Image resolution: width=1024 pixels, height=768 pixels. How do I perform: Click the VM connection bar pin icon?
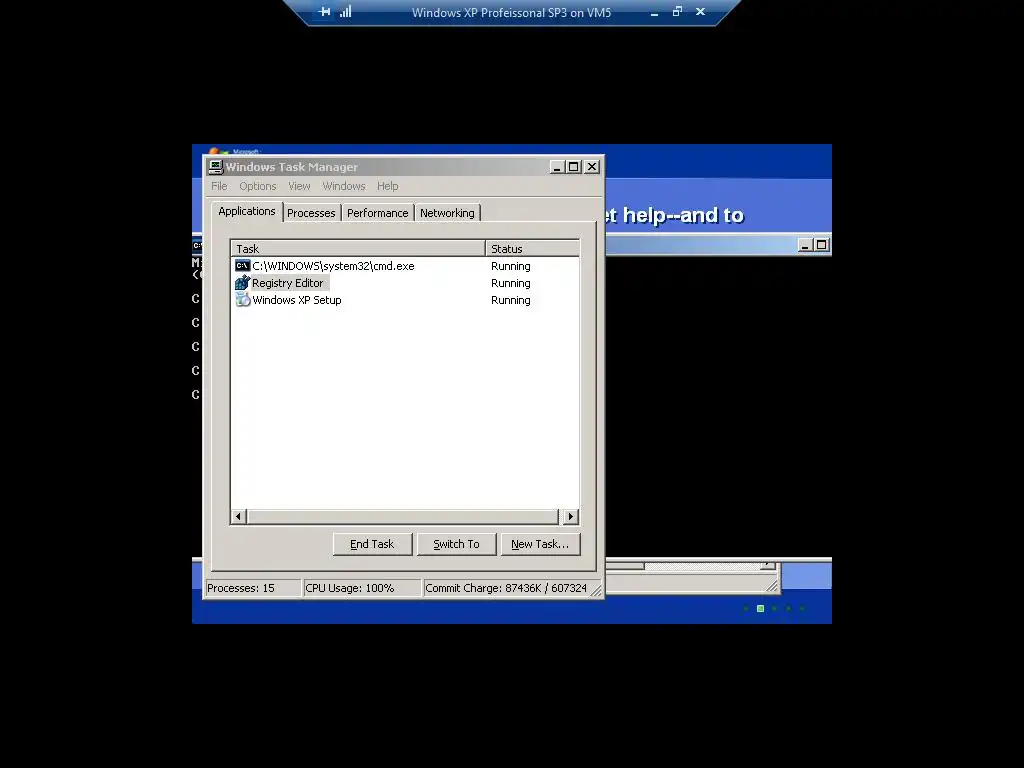tap(325, 12)
